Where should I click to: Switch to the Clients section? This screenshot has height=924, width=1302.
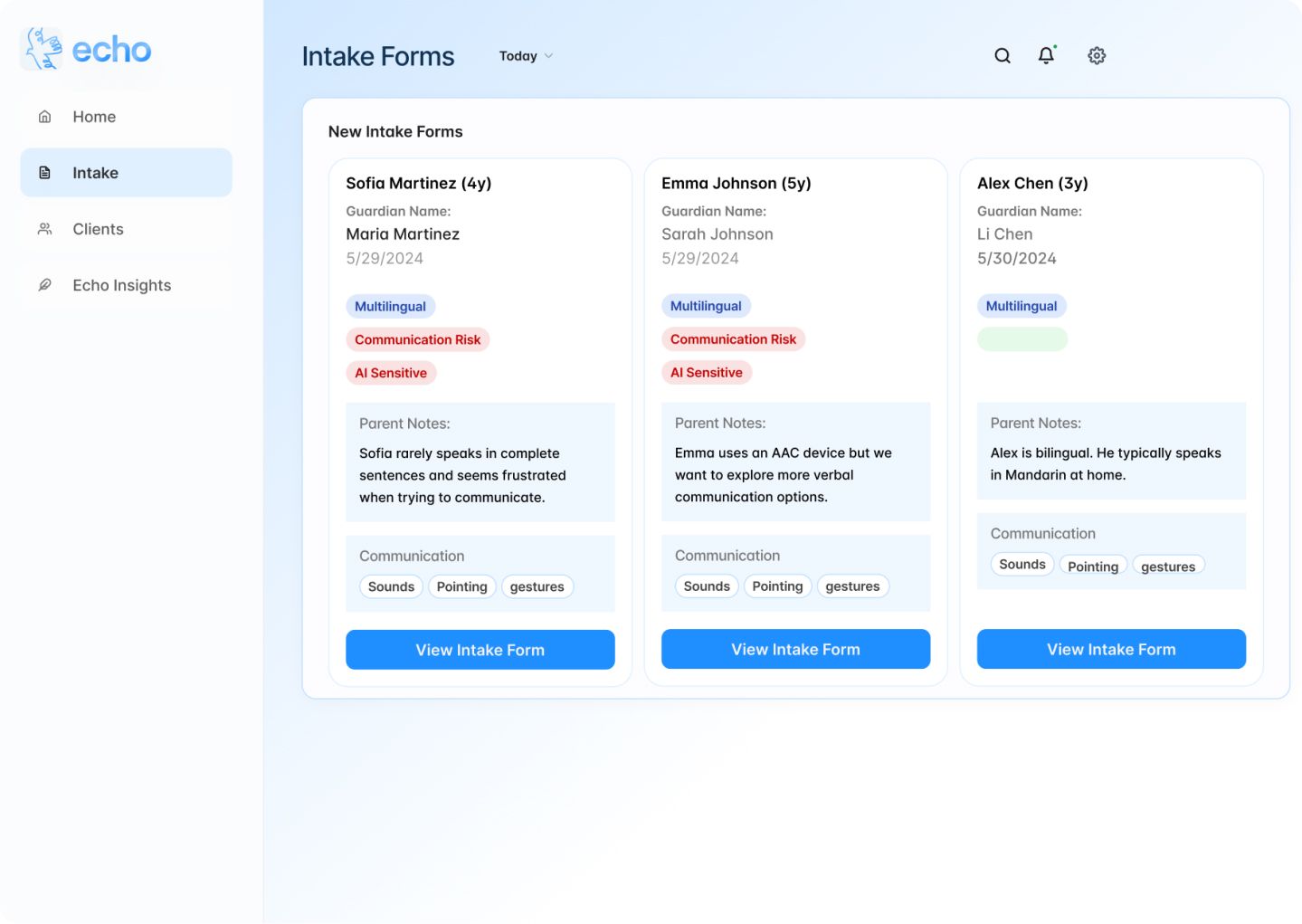(x=98, y=229)
